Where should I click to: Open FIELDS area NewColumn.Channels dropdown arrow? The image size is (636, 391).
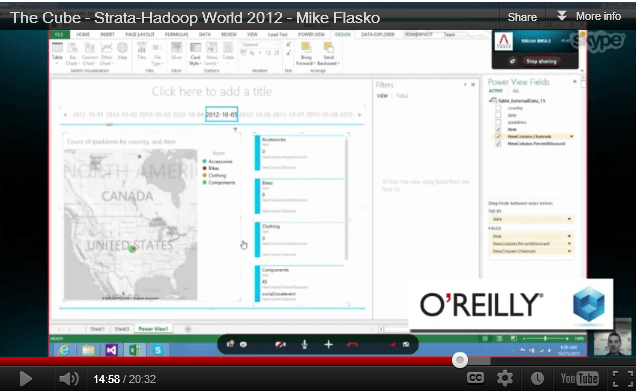click(x=569, y=251)
